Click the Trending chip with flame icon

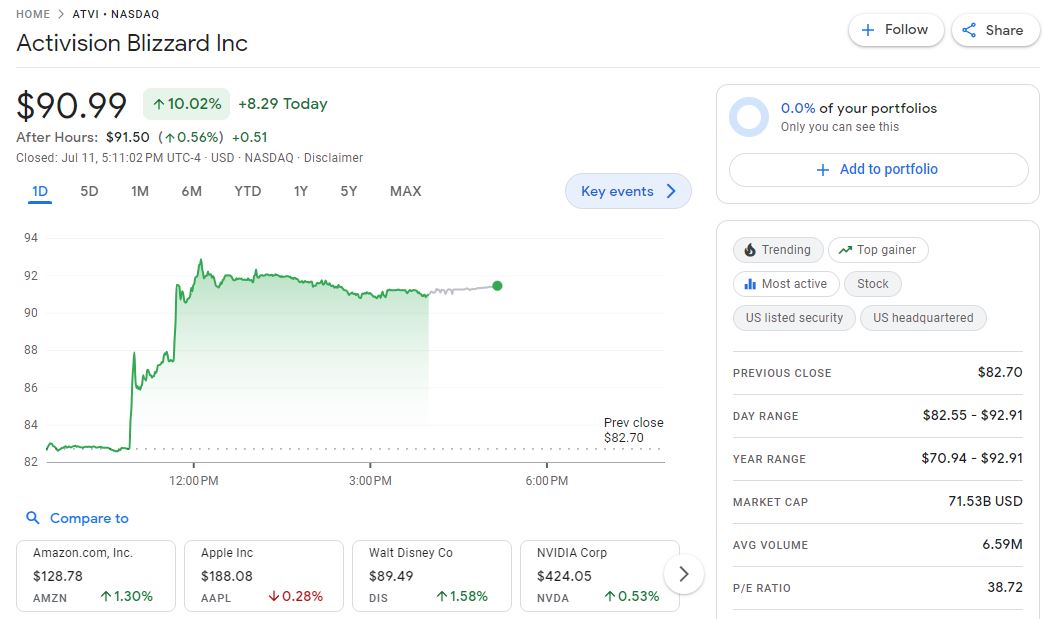point(778,250)
